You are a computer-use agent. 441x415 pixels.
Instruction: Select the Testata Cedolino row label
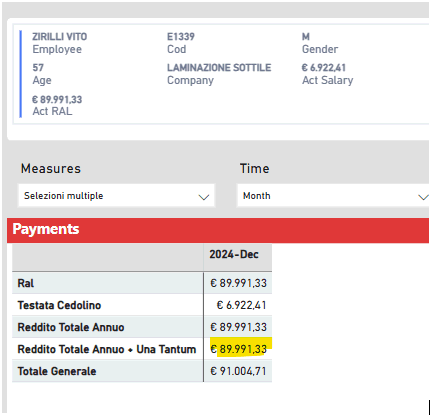(x=59, y=305)
